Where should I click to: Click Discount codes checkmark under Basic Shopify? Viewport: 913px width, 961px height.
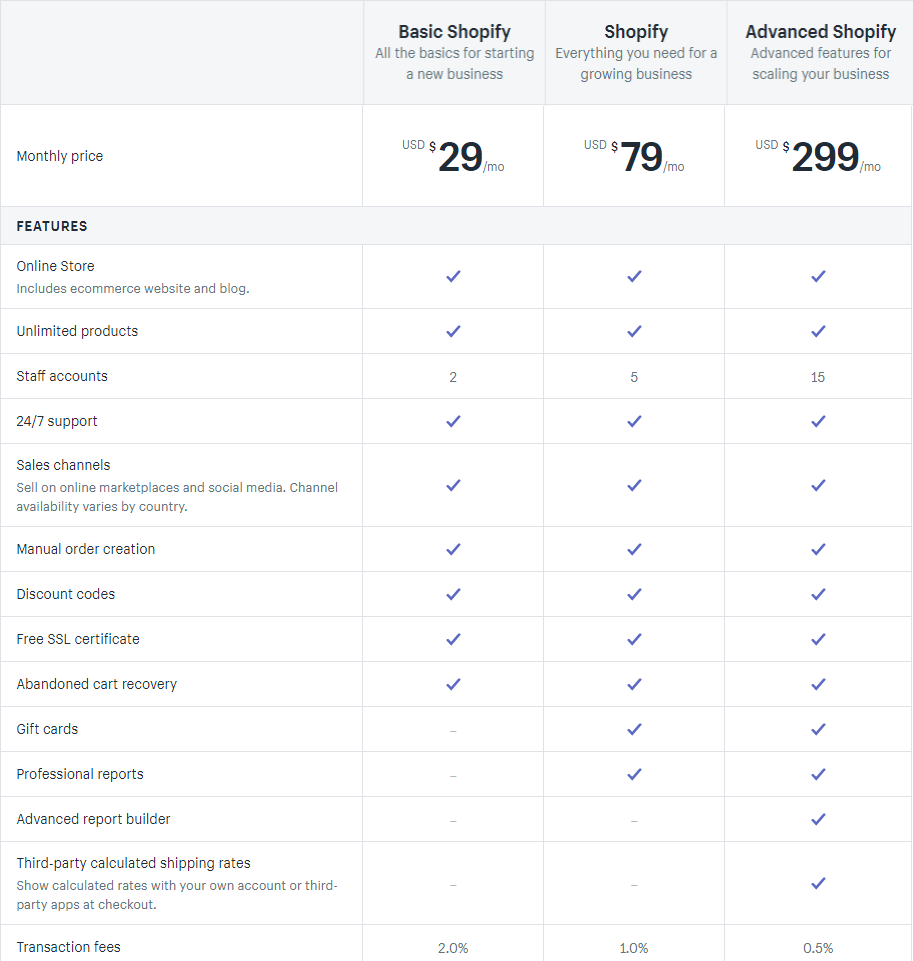(453, 594)
